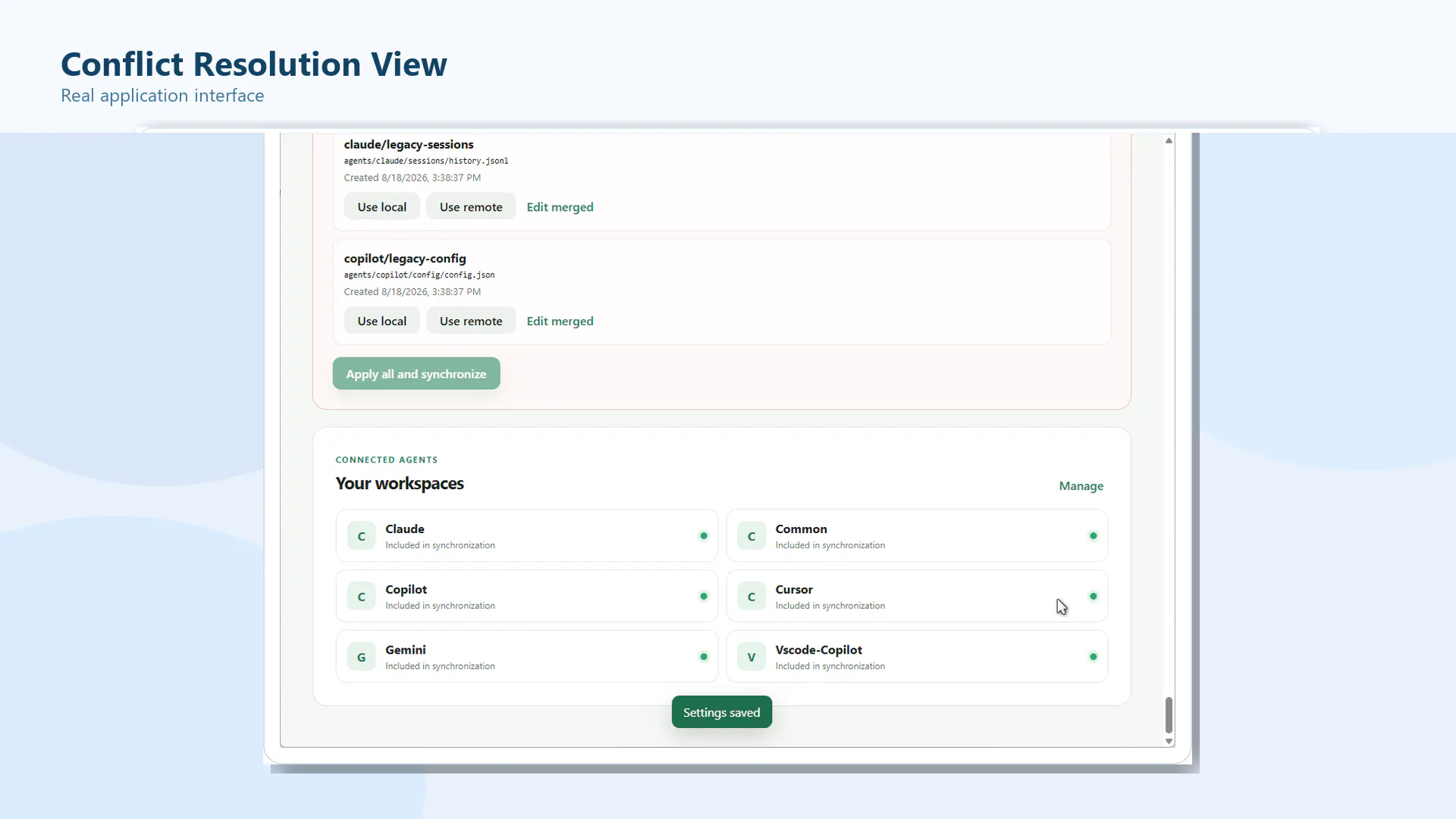
Task: Click path agents/claude/sessions/history.jsonl
Action: coord(426,161)
